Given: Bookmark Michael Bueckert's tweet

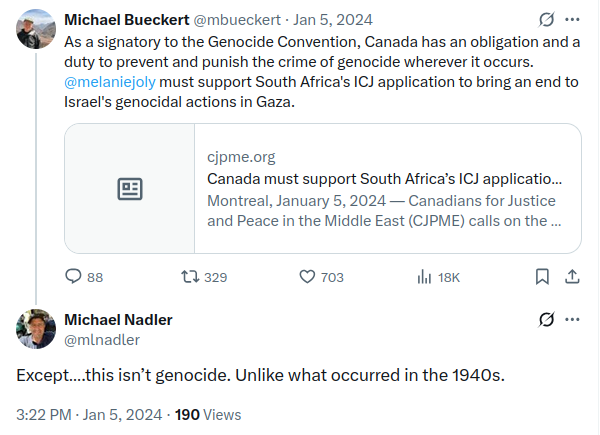Looking at the screenshot, I should point(542,276).
